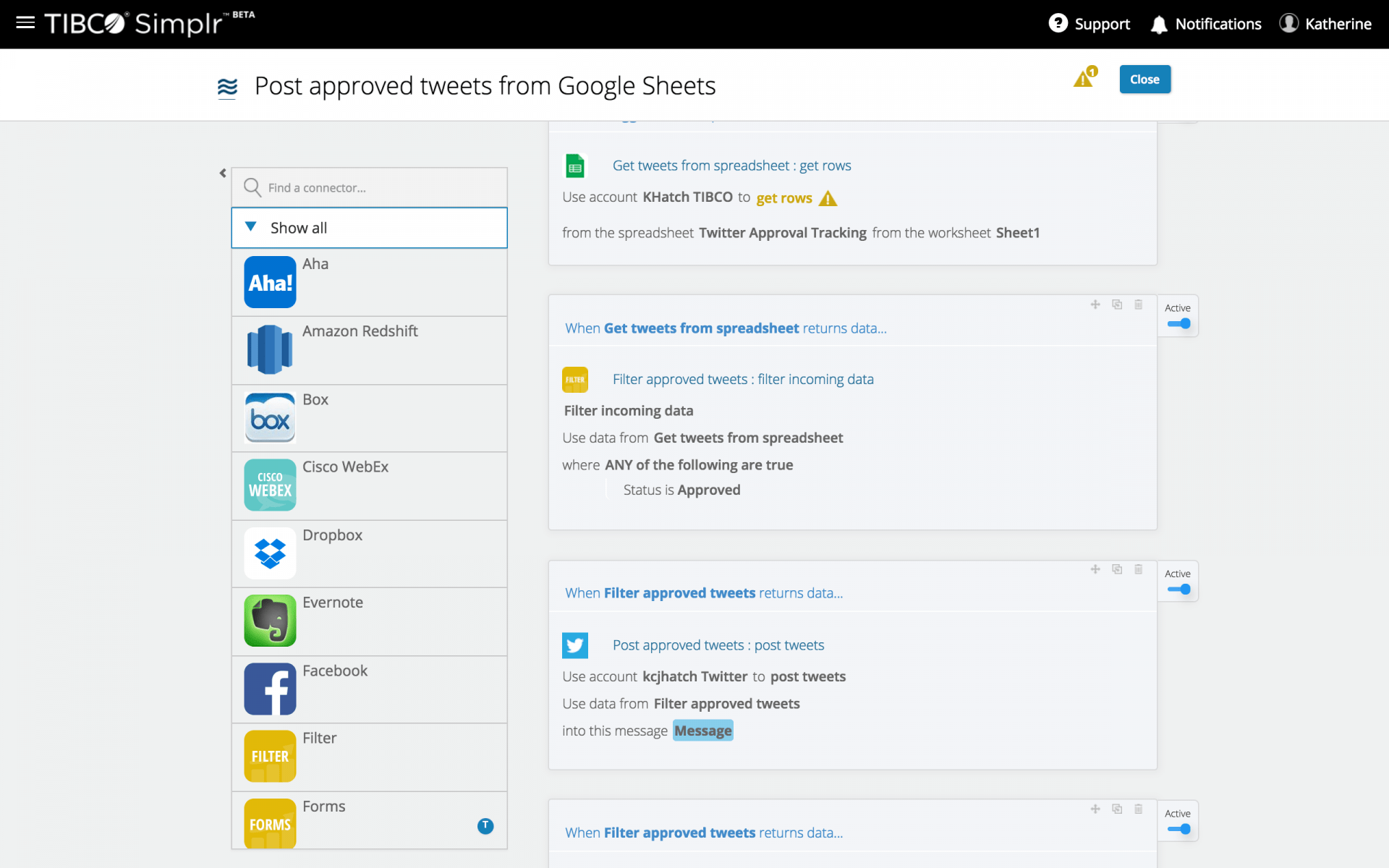
Task: Duplicate the Filter card using the copy icon
Action: [1116, 305]
